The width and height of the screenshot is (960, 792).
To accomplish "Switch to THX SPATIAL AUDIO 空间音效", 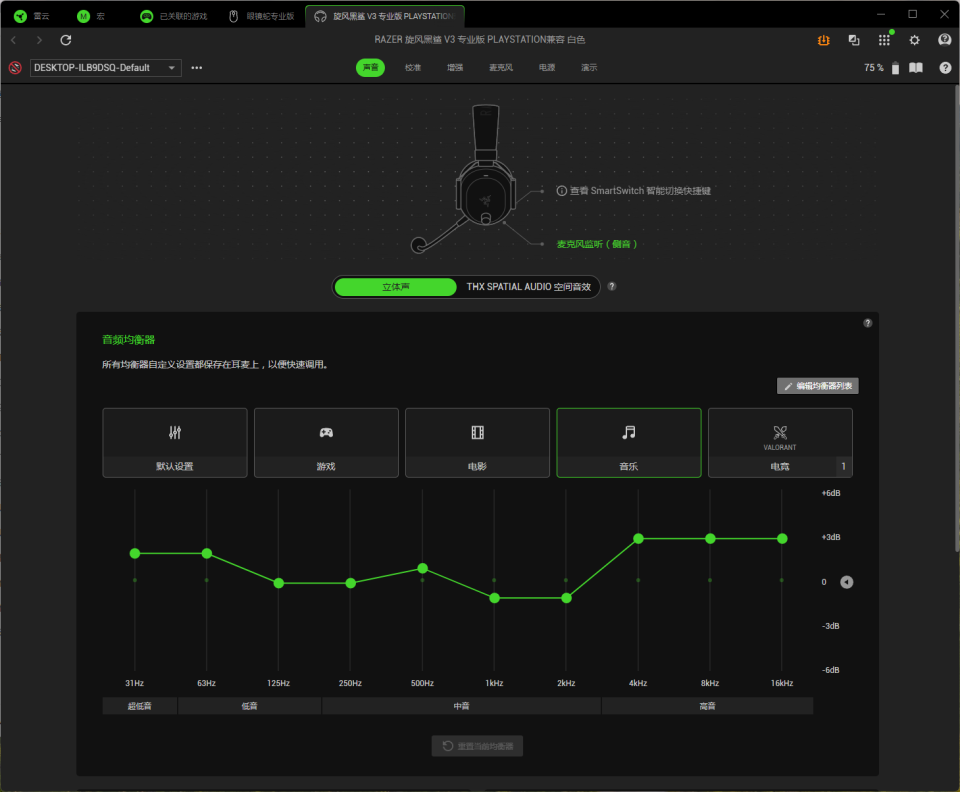I will pos(528,286).
